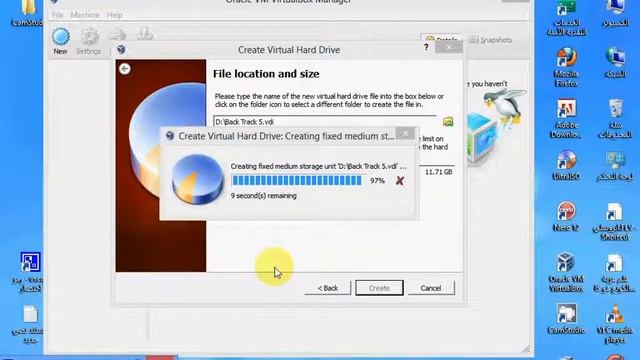Click the Settings gear toolbar icon
Image resolution: width=640 pixels, height=360 pixels.
(89, 38)
